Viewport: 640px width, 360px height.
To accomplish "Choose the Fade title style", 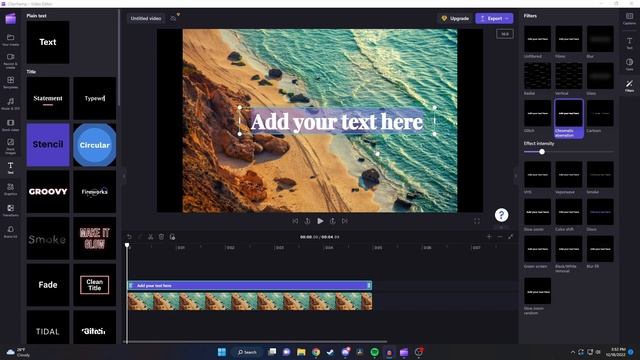I will click(x=48, y=285).
